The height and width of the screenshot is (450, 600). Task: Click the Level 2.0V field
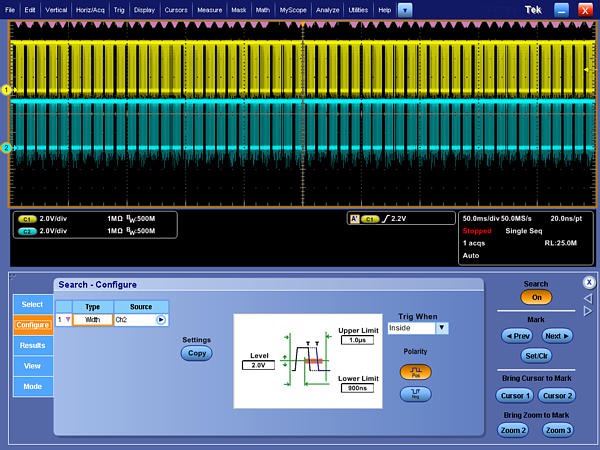click(x=258, y=365)
